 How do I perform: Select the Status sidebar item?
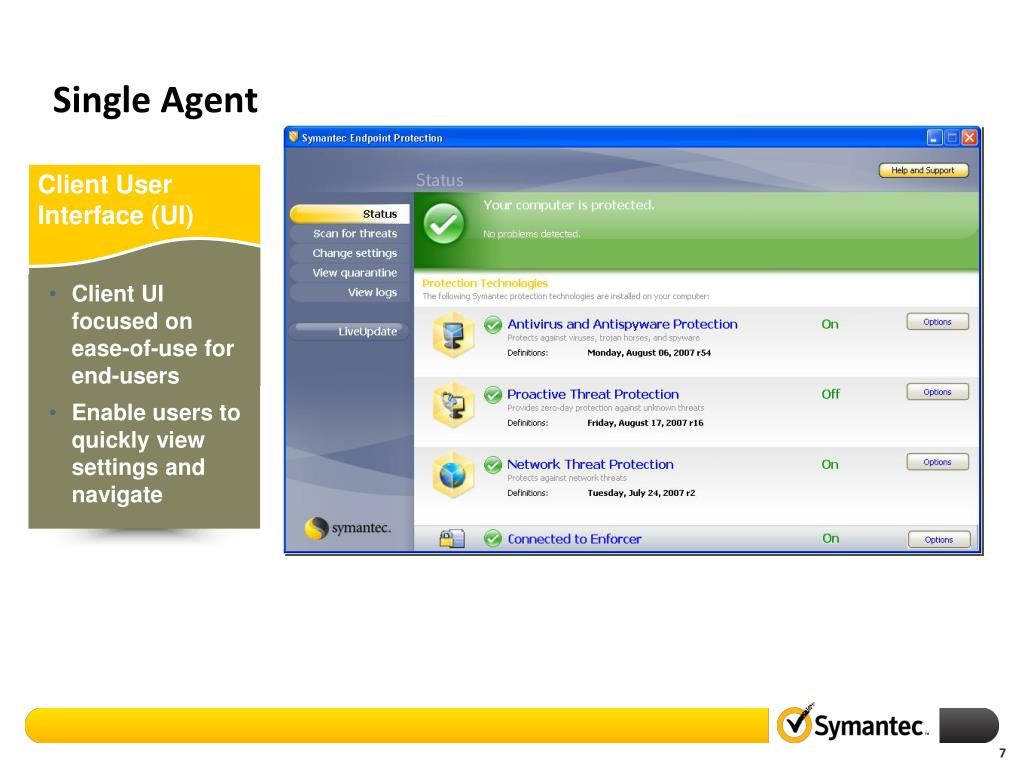(x=349, y=214)
